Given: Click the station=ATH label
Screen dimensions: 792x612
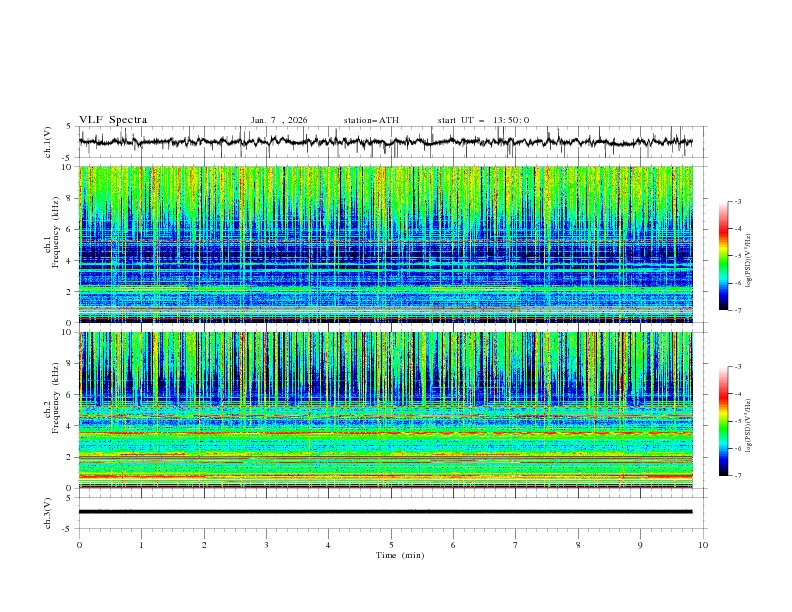Looking at the screenshot, I should pyautogui.click(x=371, y=120).
